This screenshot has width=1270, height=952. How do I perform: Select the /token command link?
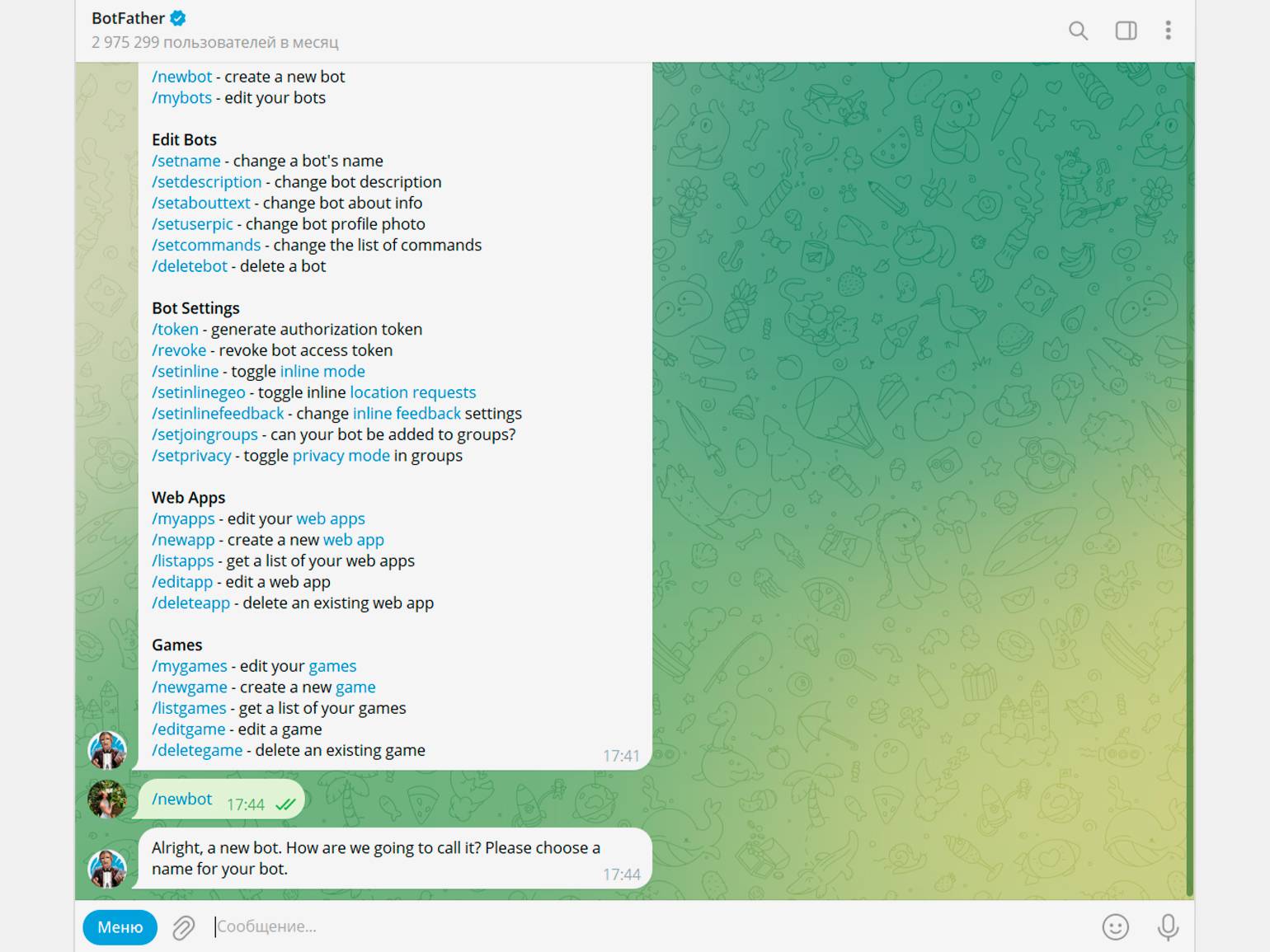tap(175, 330)
